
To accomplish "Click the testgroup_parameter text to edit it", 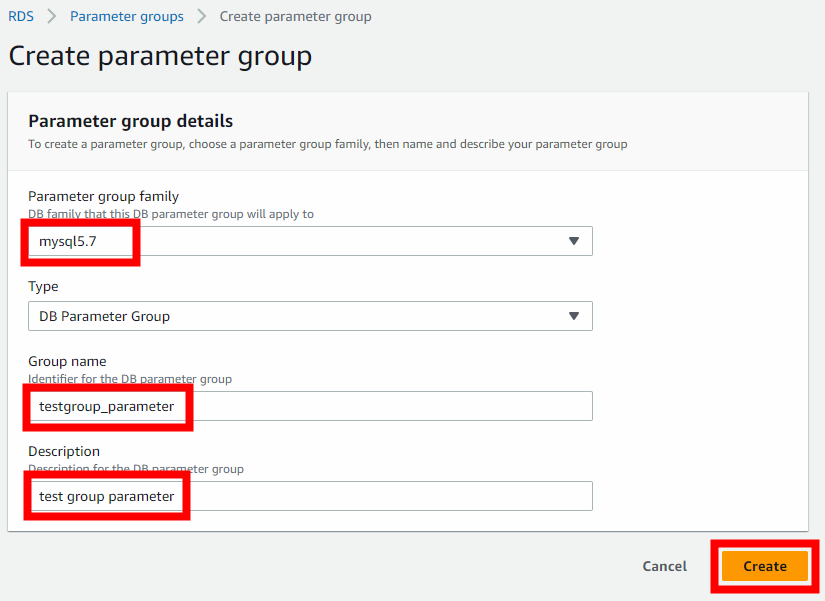I will coord(106,406).
